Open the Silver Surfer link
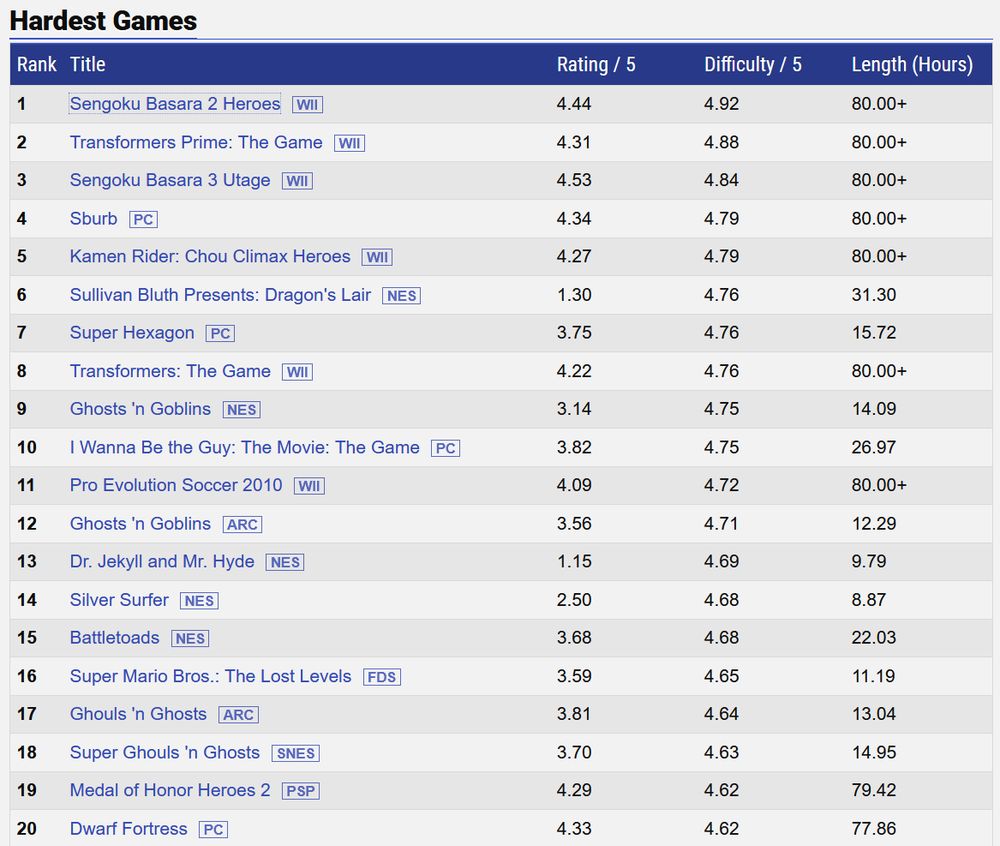The height and width of the screenshot is (846, 1000). click(119, 600)
